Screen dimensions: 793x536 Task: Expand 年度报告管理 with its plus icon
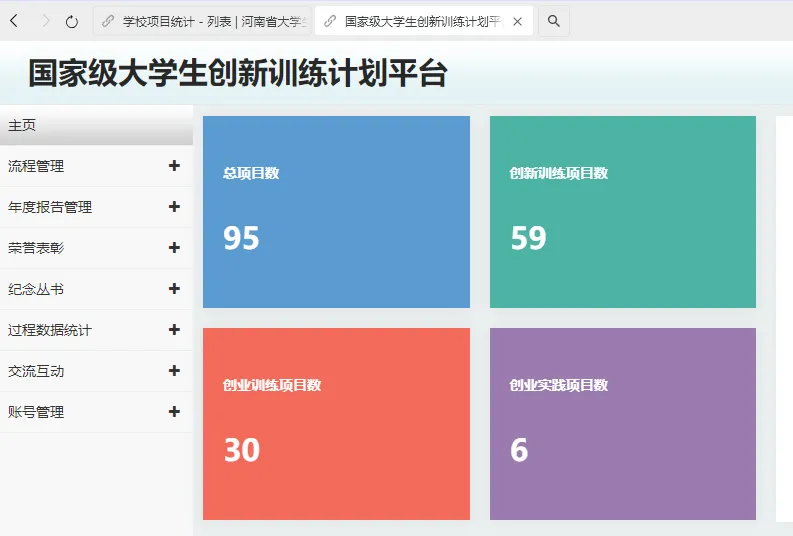tap(174, 206)
